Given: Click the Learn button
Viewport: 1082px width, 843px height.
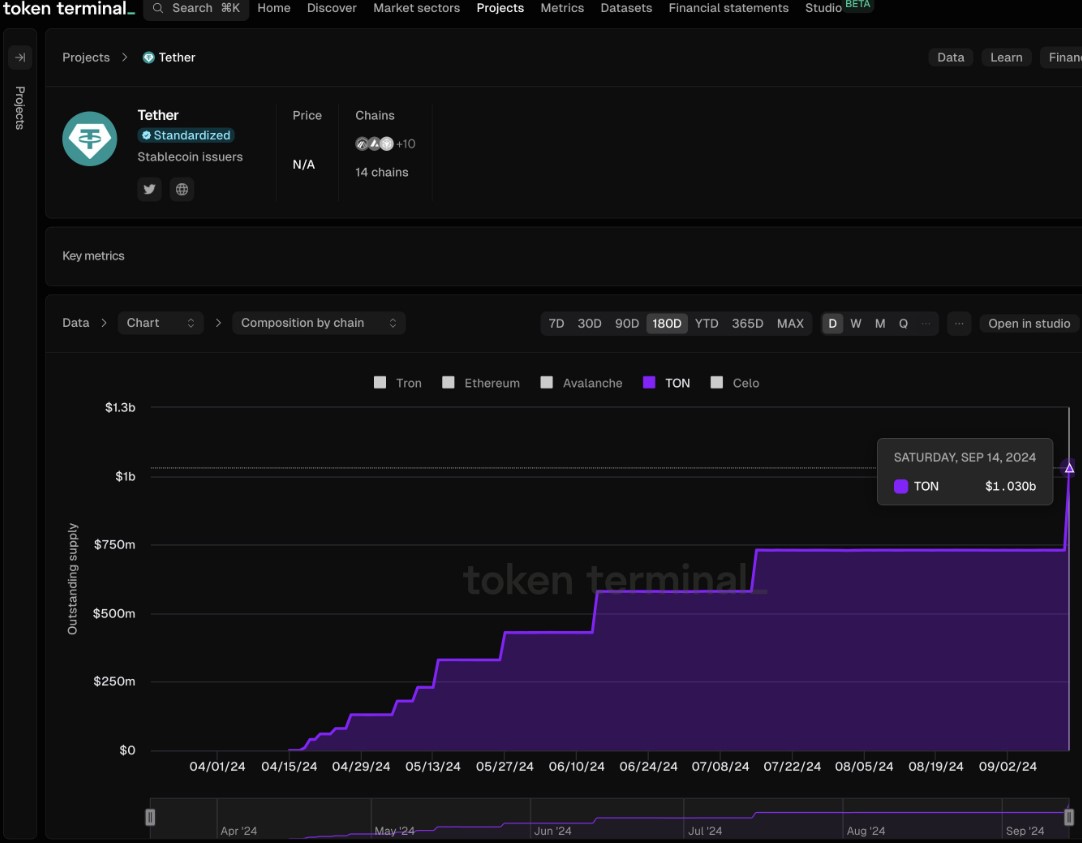Looking at the screenshot, I should pos(1006,57).
